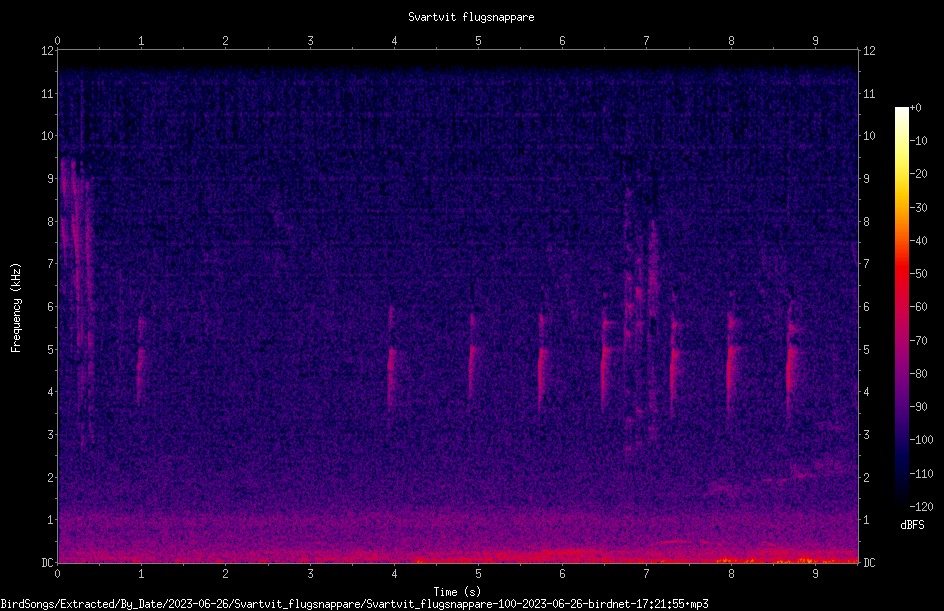Click the '9' tick on the bottom time axis

coord(815,574)
